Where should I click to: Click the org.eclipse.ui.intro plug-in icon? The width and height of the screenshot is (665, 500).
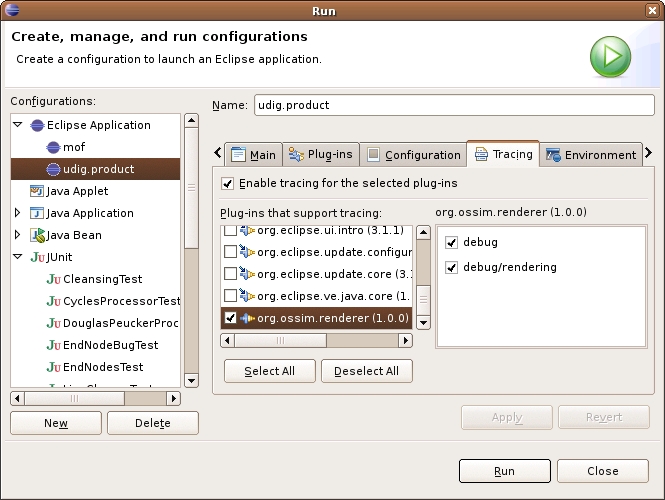pos(247,231)
